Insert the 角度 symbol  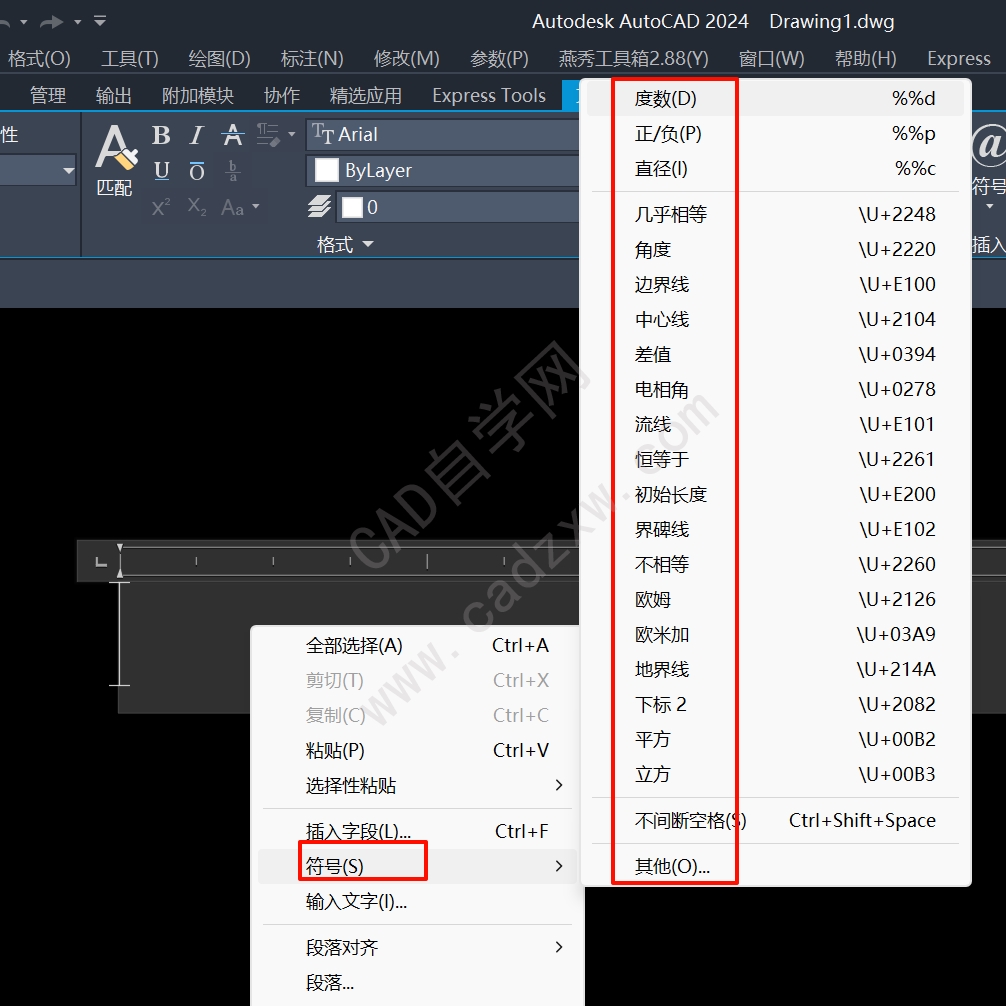click(x=775, y=249)
